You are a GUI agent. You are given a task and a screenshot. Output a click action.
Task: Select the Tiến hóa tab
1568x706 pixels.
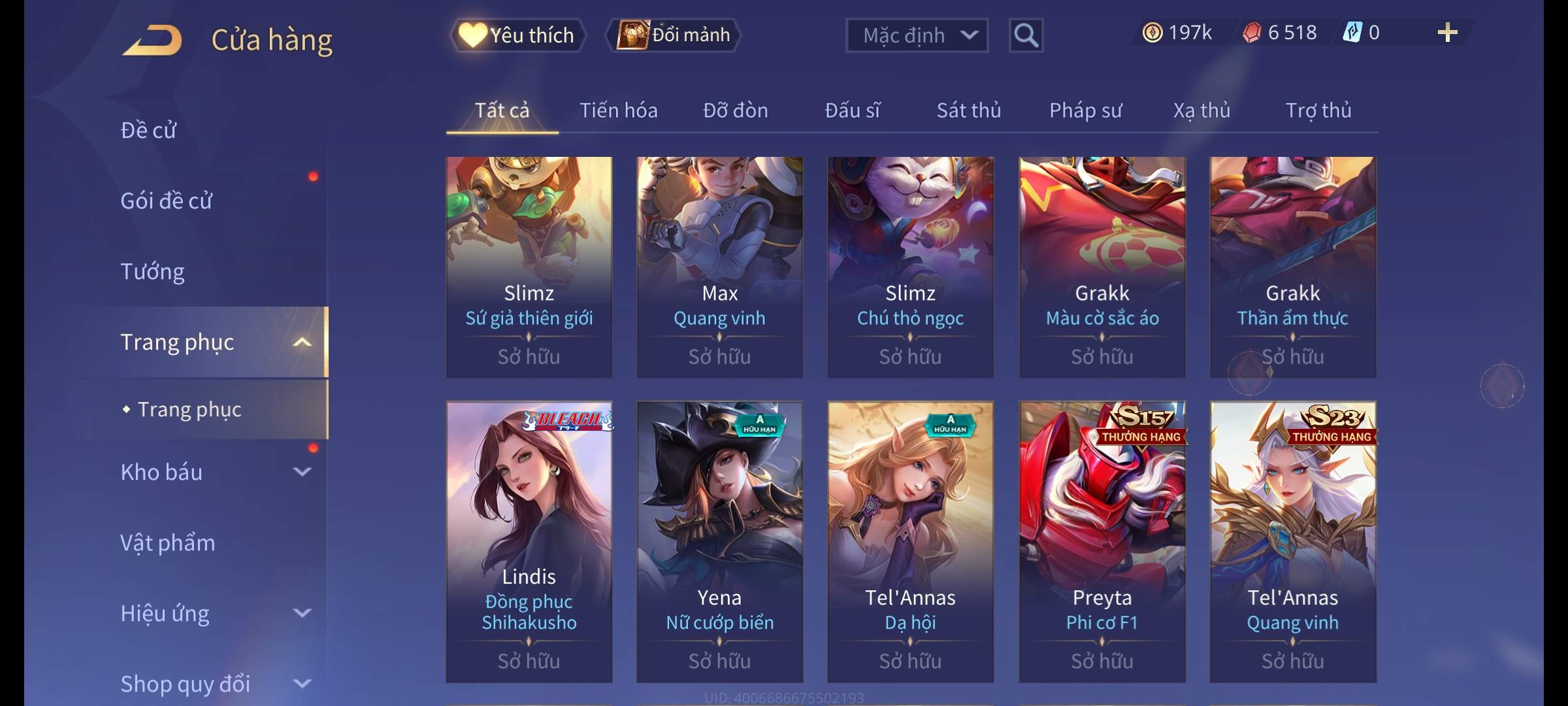[x=619, y=110]
